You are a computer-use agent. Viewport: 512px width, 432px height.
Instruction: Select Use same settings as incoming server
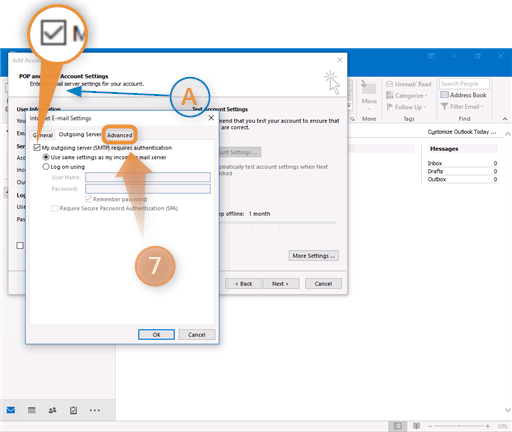tap(46, 157)
